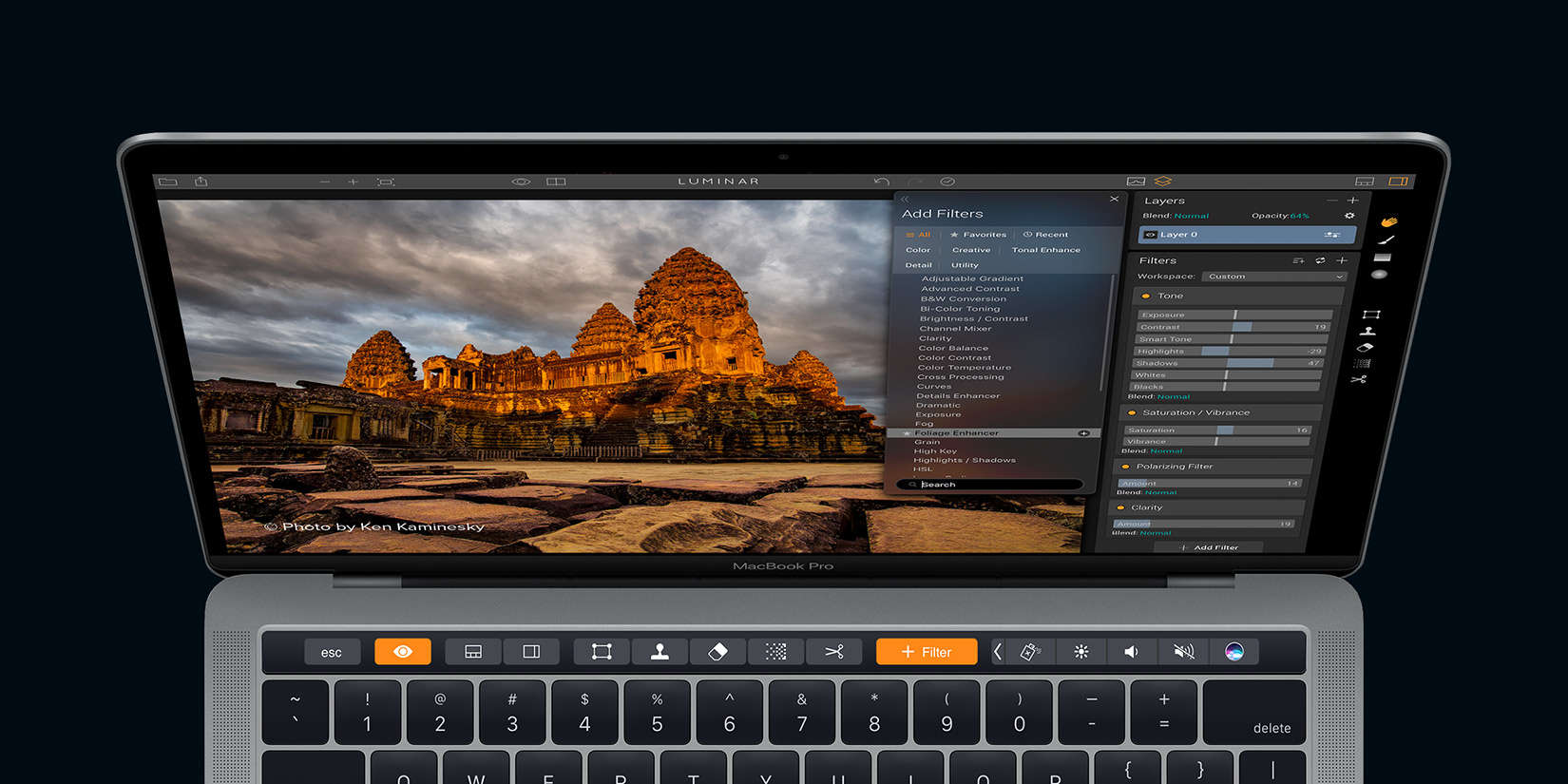Click the Shadows slider in Tone
The height and width of the screenshot is (784, 1568).
click(1226, 363)
